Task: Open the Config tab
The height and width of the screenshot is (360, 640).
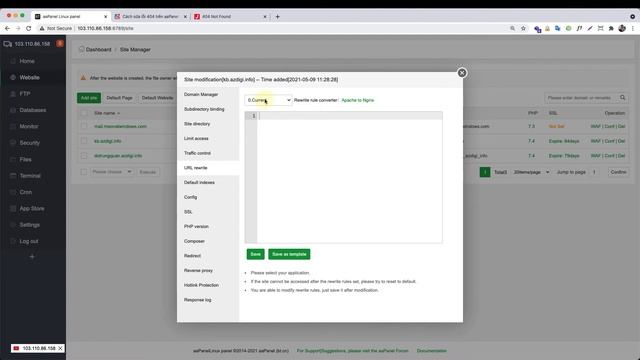Action: [190, 197]
